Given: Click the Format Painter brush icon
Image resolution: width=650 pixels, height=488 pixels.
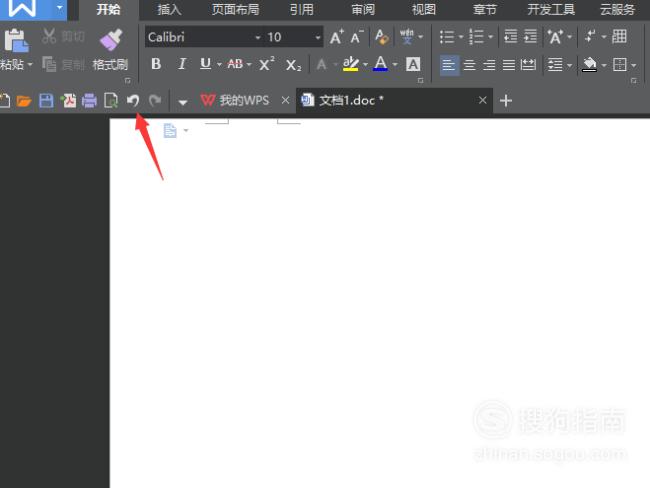Looking at the screenshot, I should (111, 41).
